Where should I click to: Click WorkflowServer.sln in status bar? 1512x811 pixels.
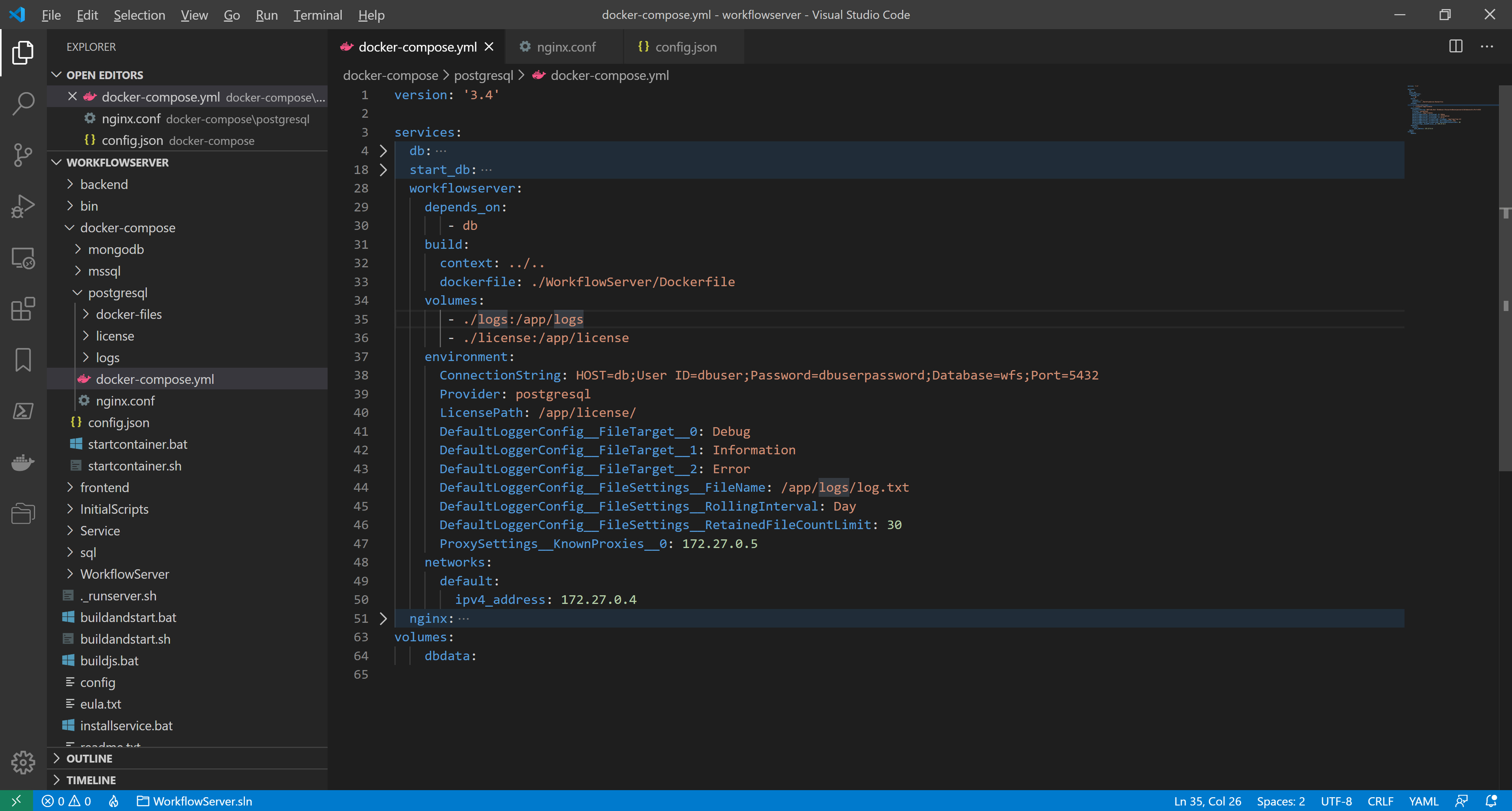(194, 801)
